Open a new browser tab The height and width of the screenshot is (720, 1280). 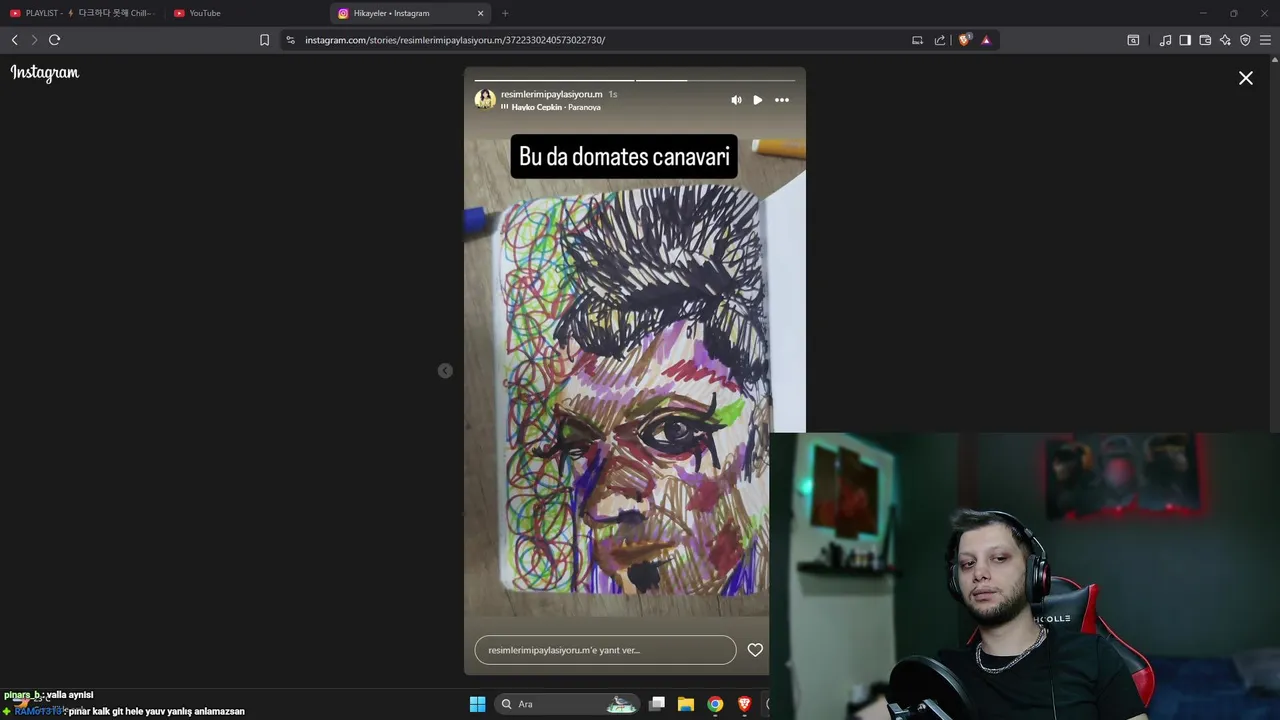click(505, 13)
